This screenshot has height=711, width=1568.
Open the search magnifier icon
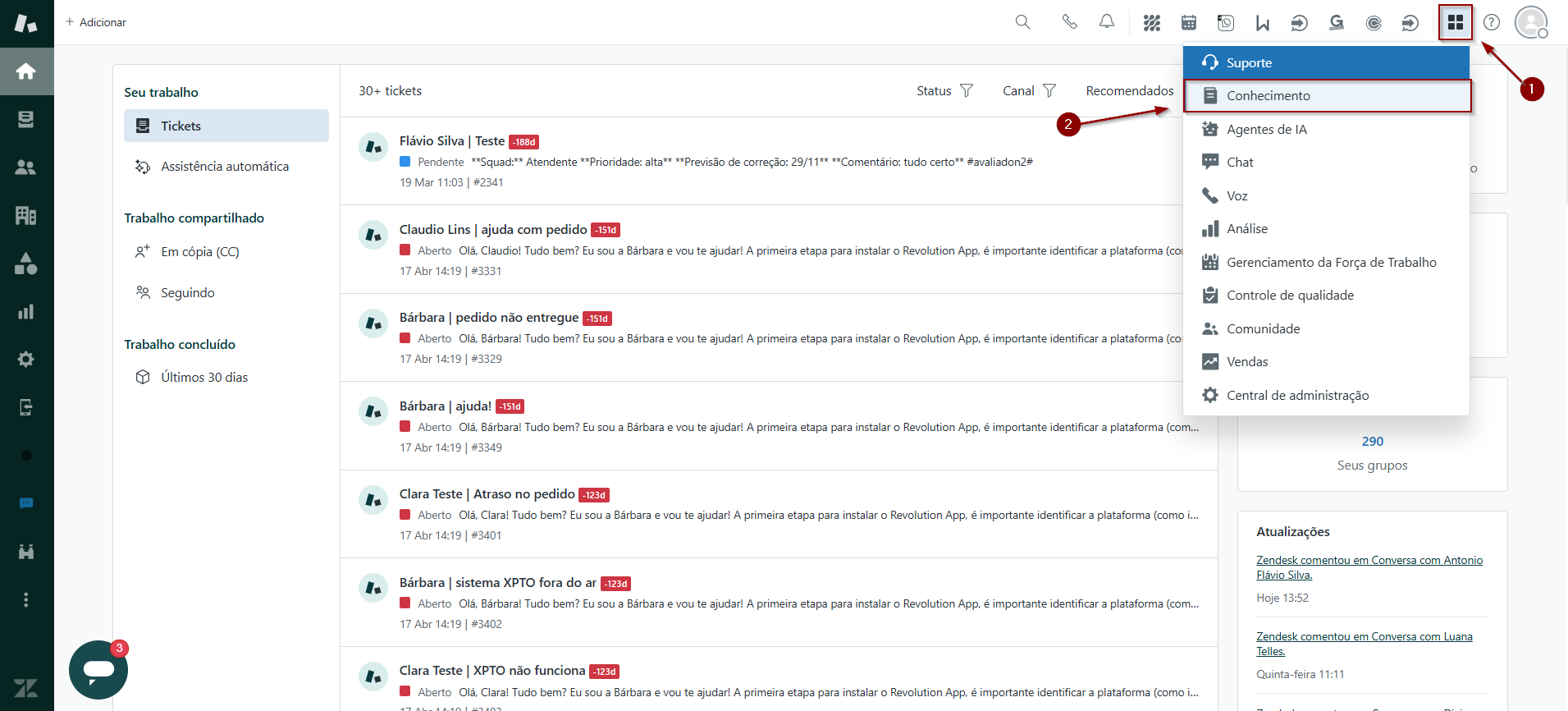tap(1022, 22)
